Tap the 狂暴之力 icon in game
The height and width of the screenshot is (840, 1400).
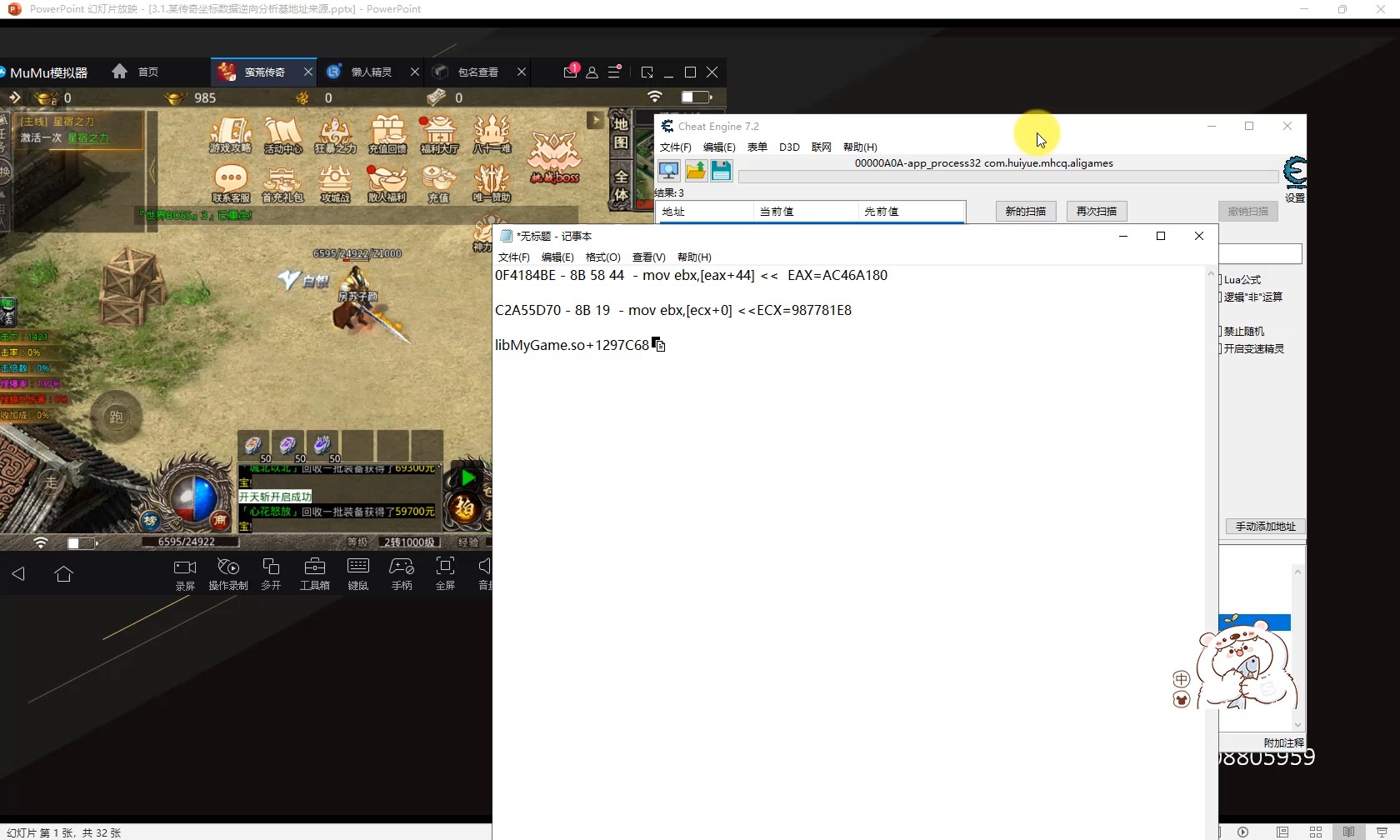pos(335,136)
